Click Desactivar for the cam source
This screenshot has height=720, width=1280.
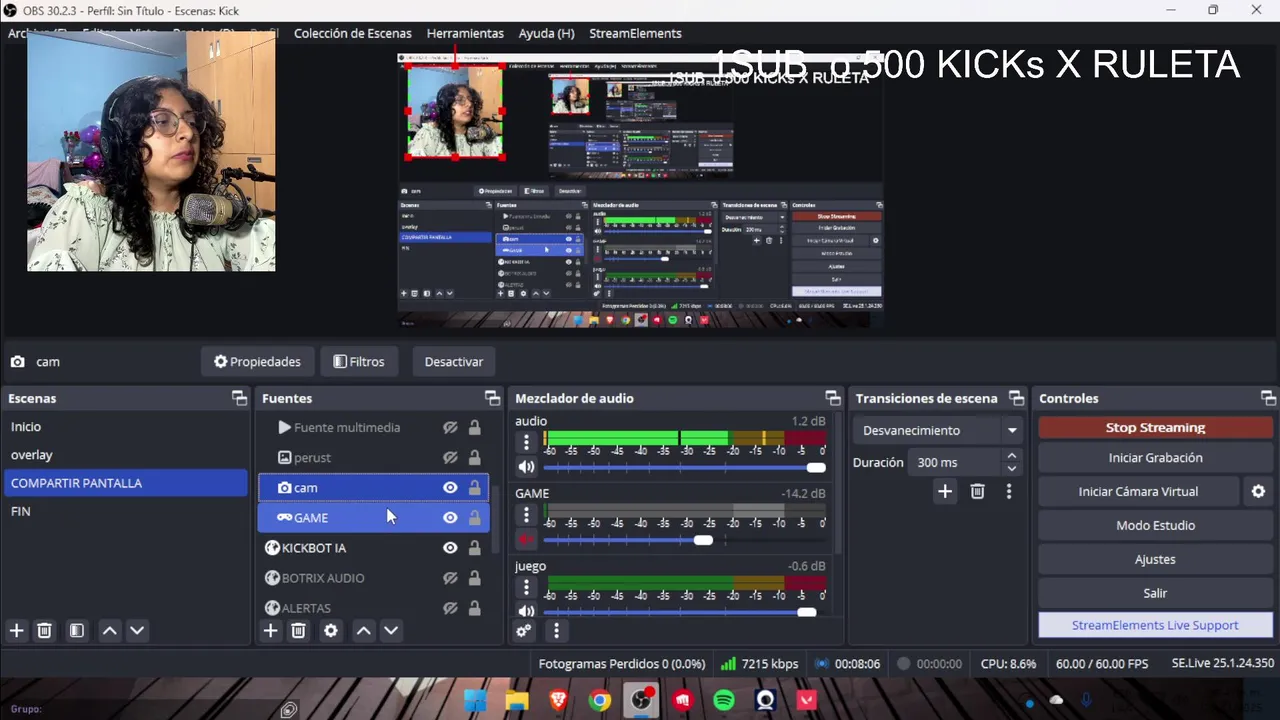coord(453,361)
